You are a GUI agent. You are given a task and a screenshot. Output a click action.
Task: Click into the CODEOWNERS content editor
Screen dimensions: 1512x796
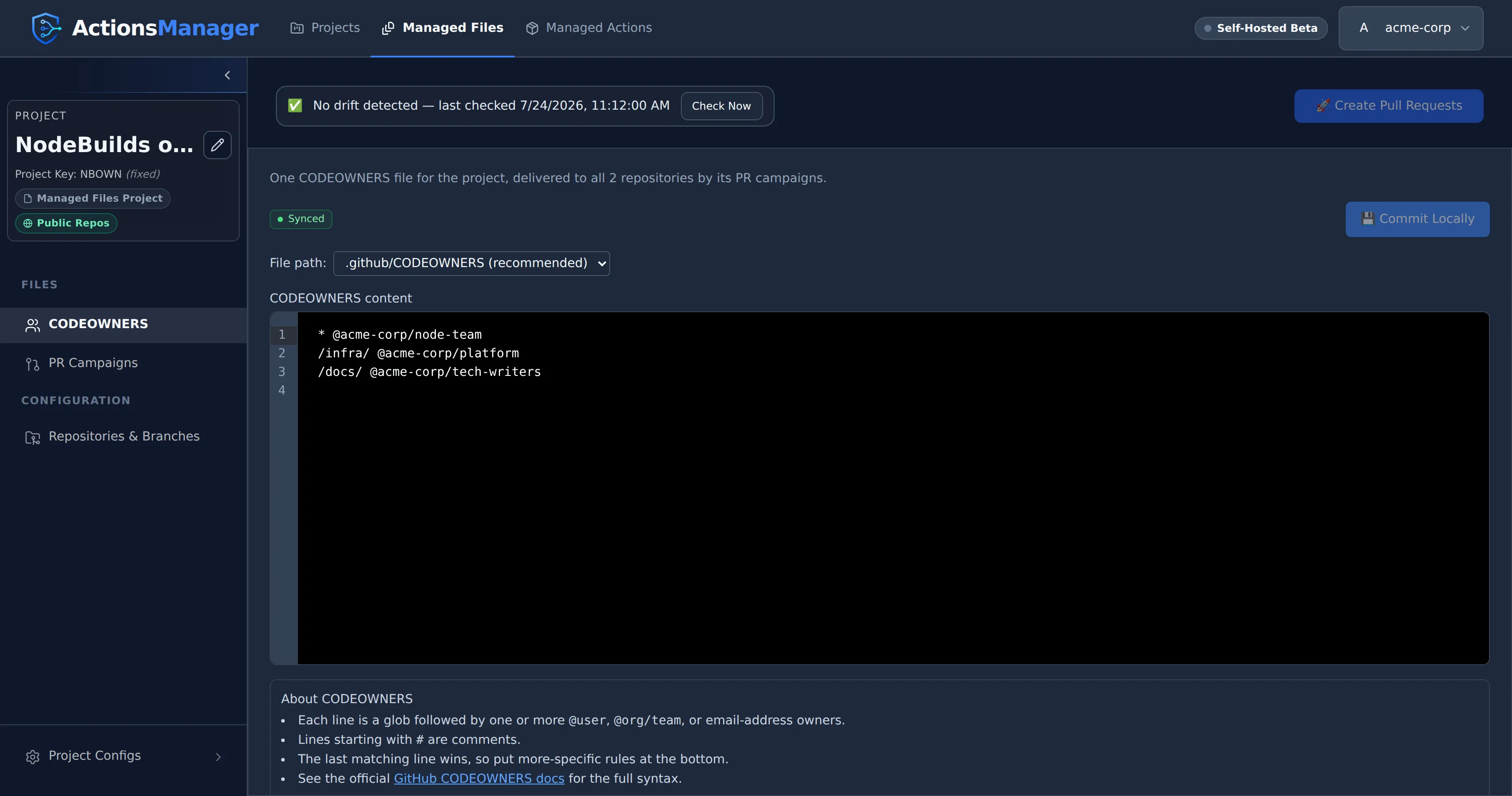coord(893,488)
